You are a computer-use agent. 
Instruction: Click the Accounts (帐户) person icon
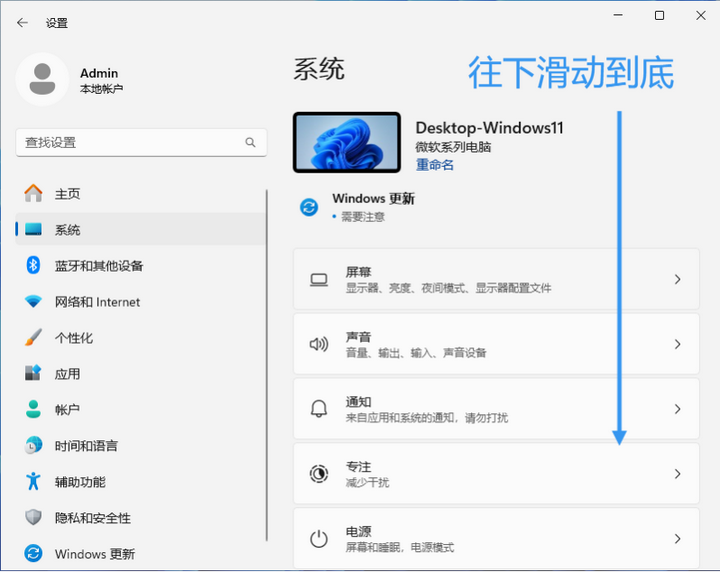(33, 409)
